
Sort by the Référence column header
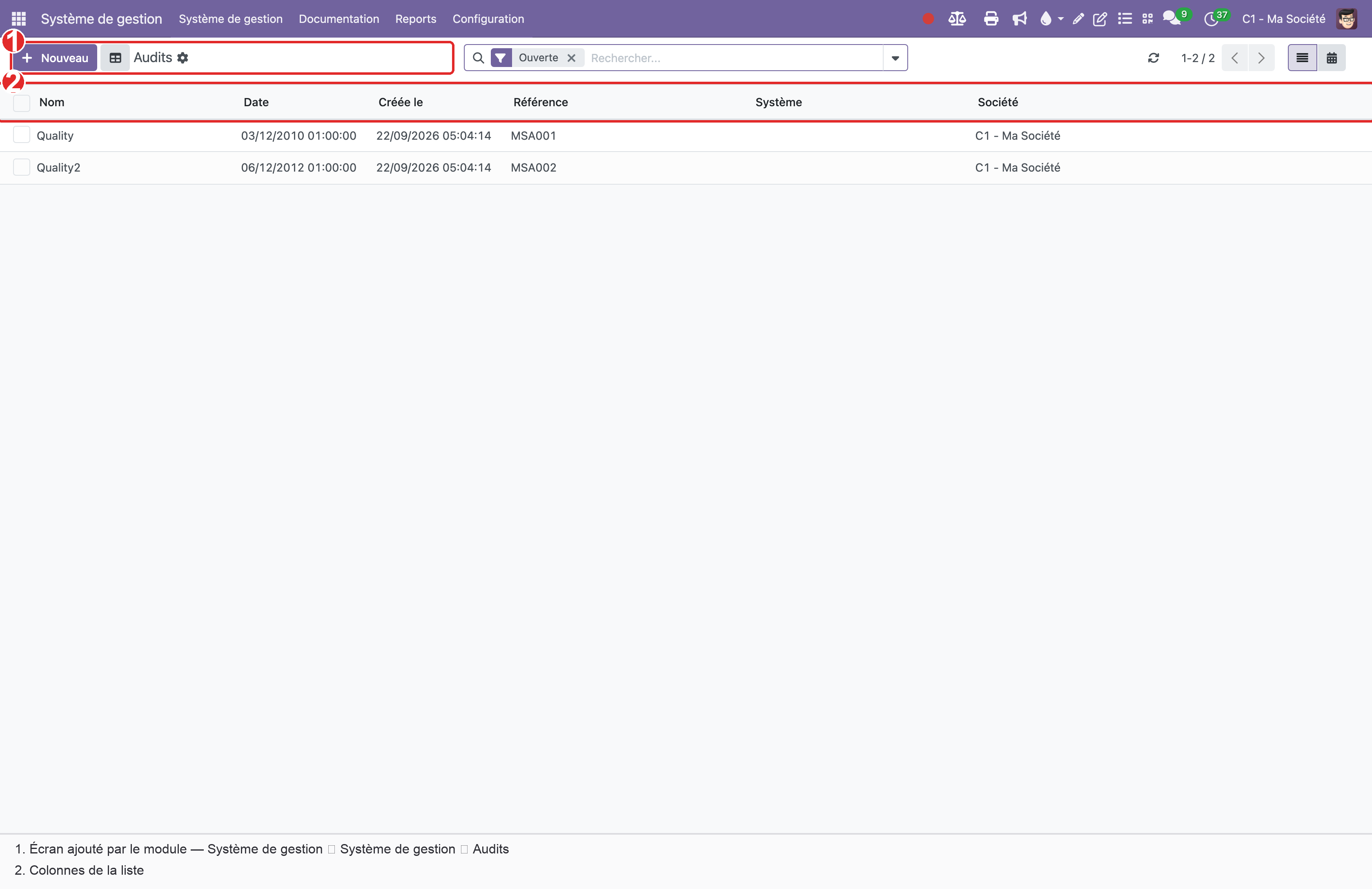(x=541, y=102)
